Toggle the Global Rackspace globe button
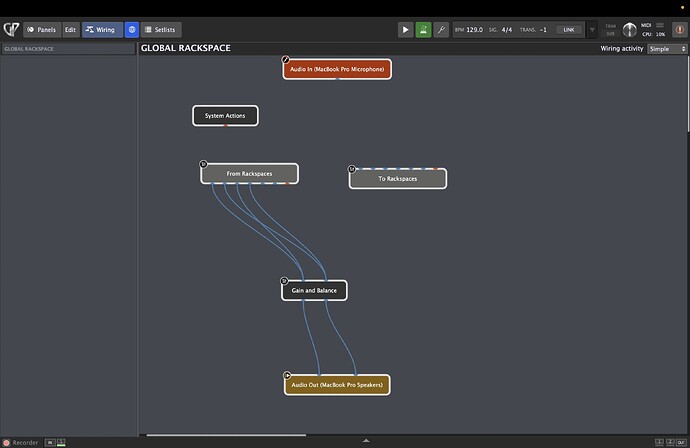Screen dimensions: 690x448 click(x=132, y=29)
